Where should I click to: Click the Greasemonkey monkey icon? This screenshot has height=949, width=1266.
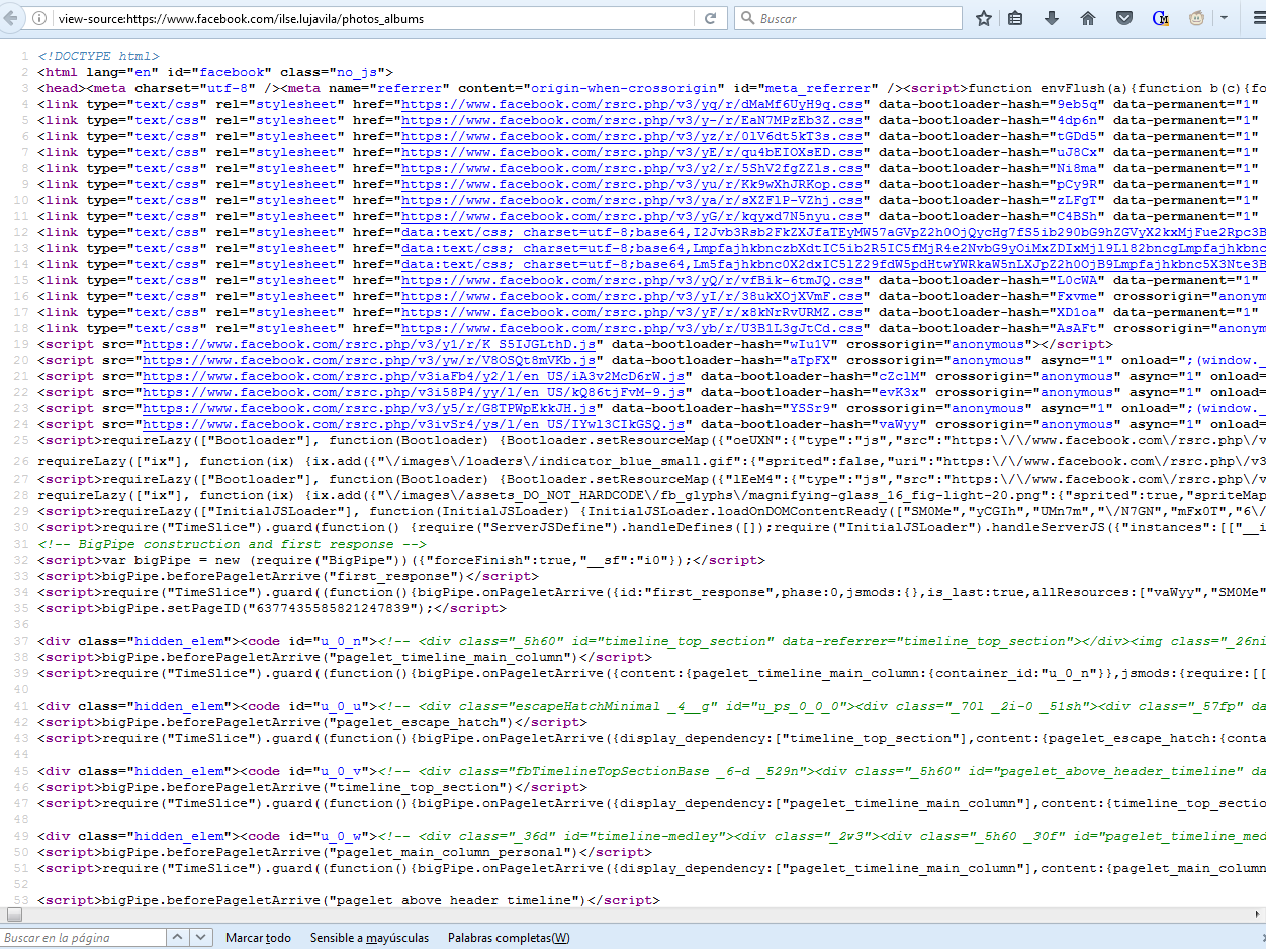pos(1196,18)
